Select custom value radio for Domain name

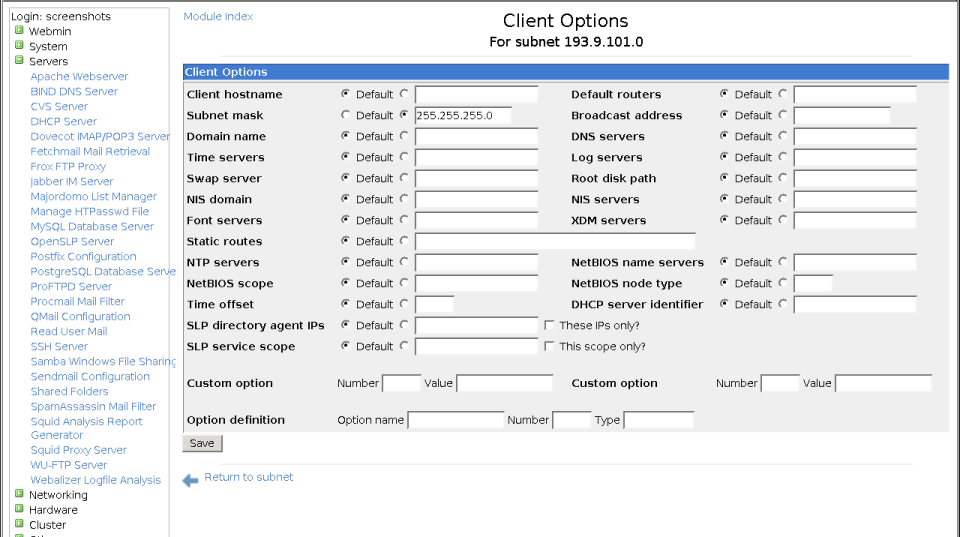pos(404,135)
